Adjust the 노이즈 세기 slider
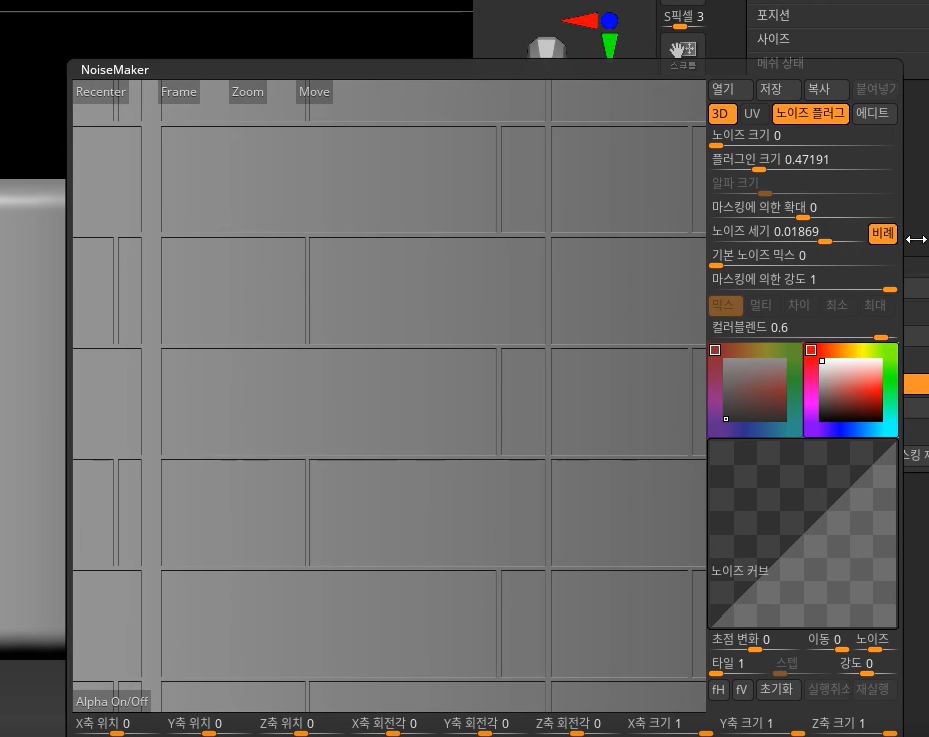This screenshot has width=929, height=737. pos(787,233)
